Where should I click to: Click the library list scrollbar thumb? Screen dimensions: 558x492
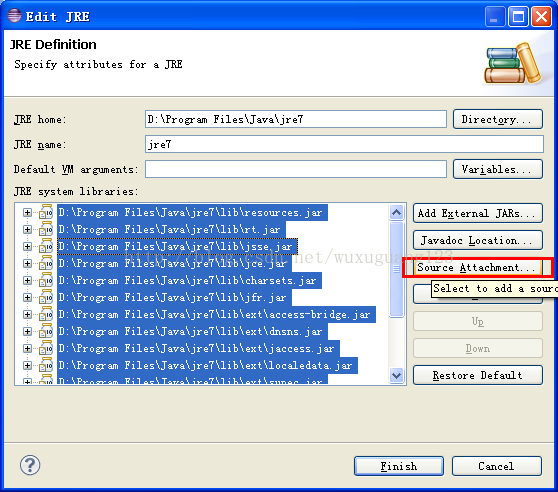[x=396, y=269]
